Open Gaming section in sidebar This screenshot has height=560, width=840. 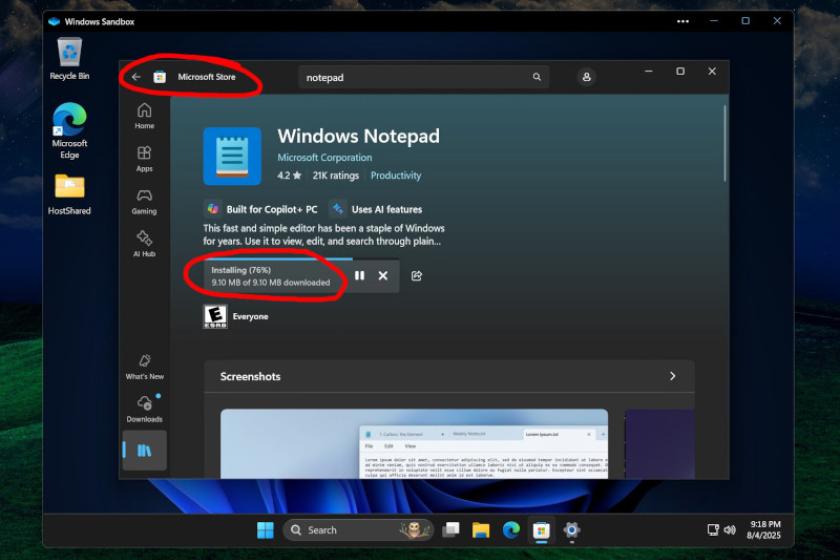point(144,201)
